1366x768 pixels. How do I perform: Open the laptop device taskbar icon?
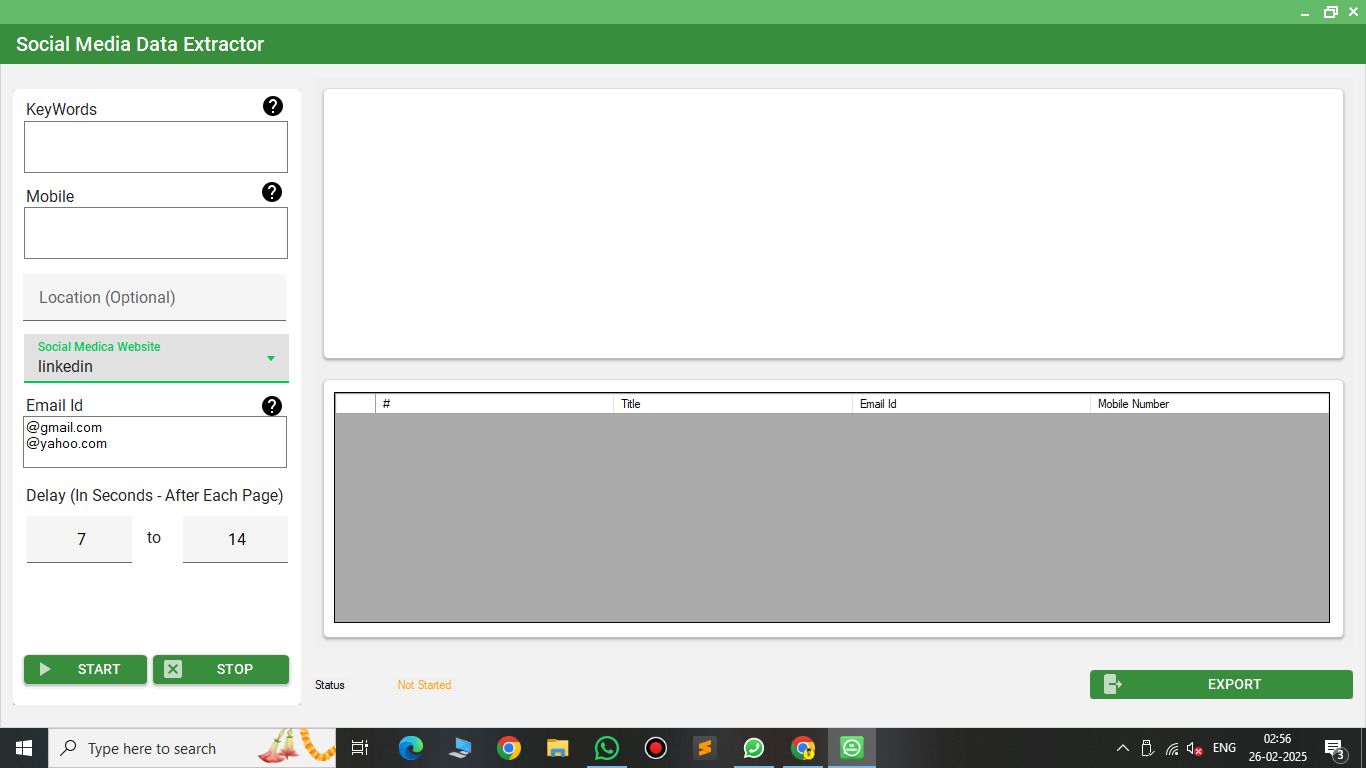click(460, 748)
